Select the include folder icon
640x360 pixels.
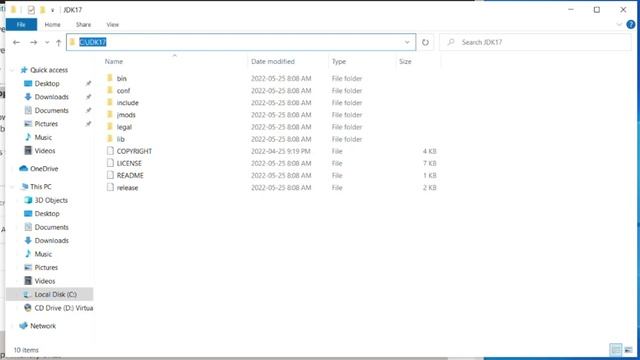coord(110,102)
